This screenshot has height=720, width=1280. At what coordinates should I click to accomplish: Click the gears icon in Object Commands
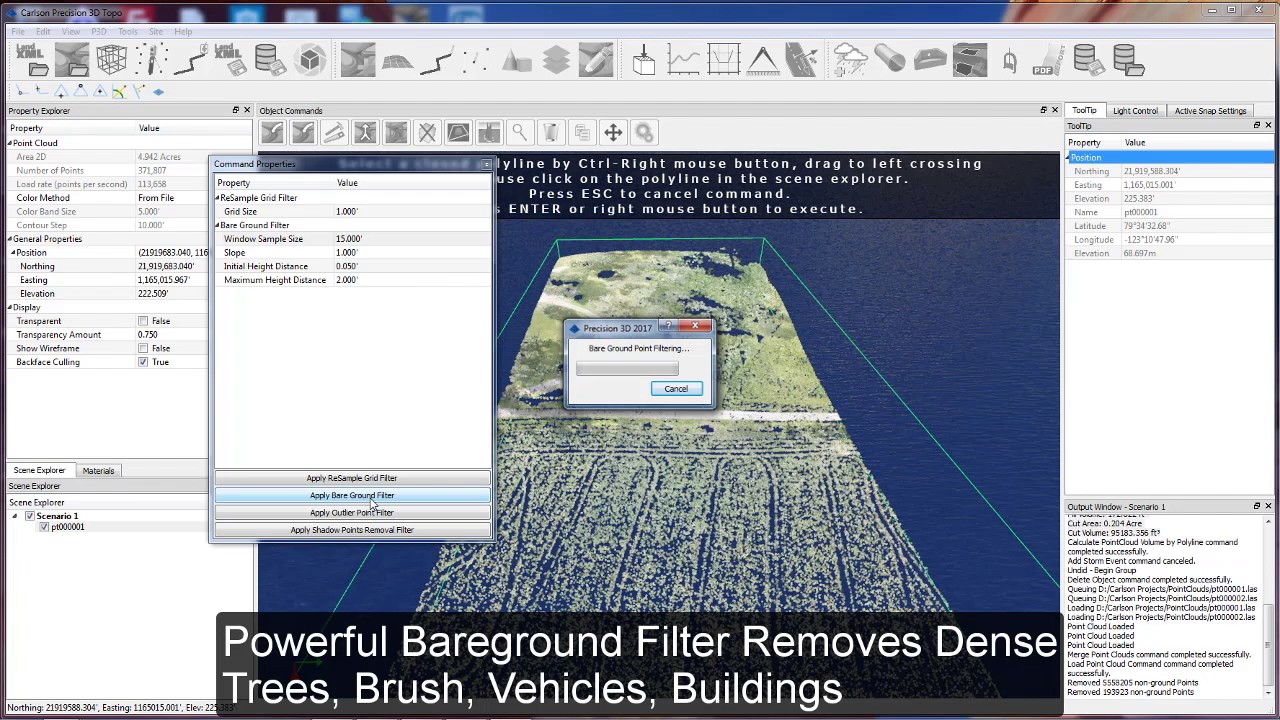click(644, 132)
